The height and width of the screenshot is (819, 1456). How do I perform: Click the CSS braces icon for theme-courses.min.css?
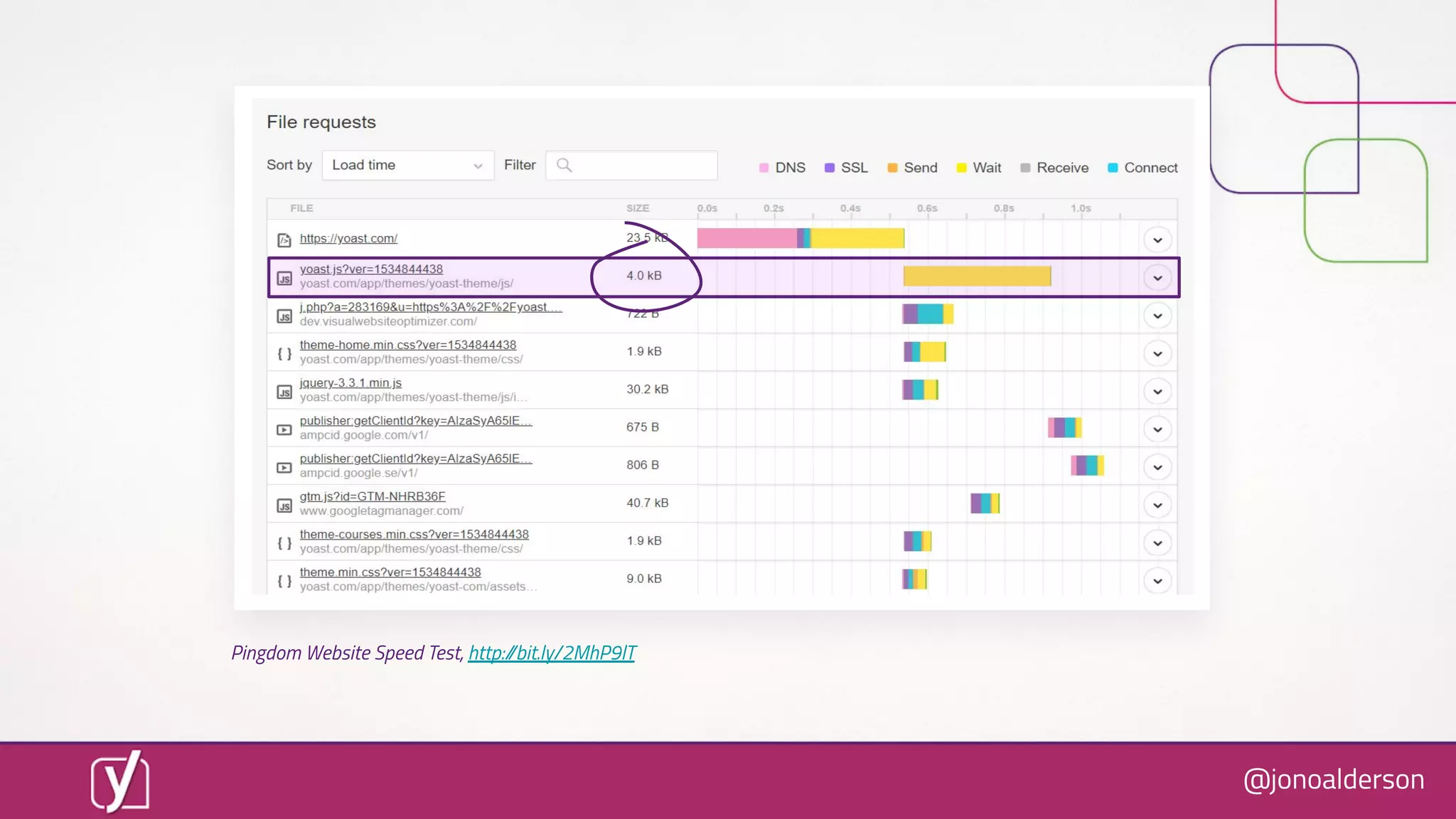click(284, 543)
